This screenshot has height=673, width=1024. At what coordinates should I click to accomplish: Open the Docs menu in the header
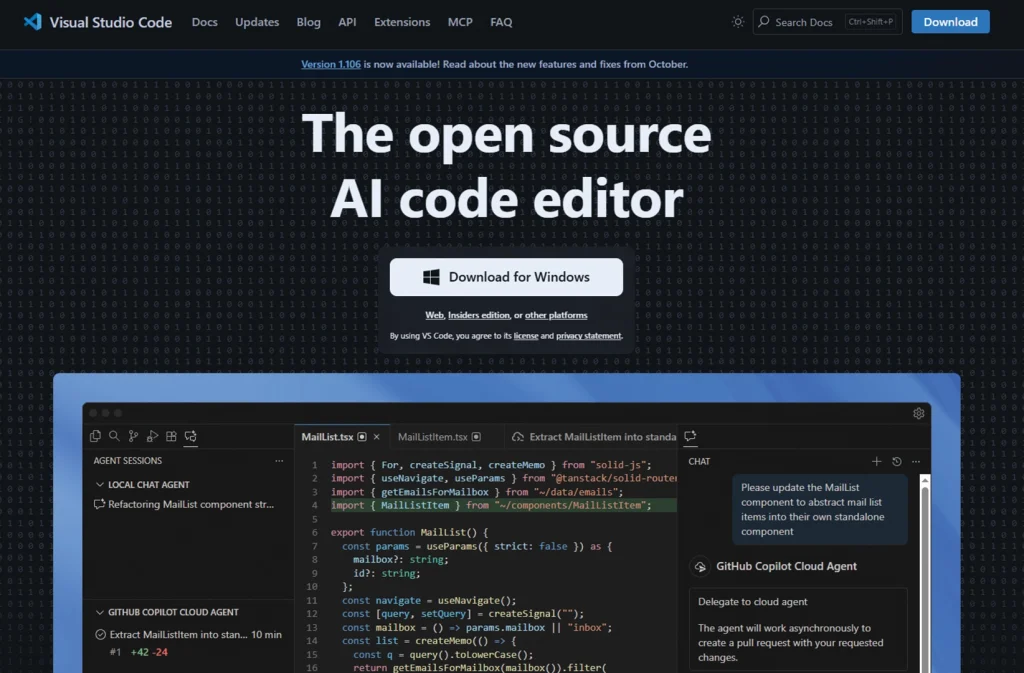point(204,21)
